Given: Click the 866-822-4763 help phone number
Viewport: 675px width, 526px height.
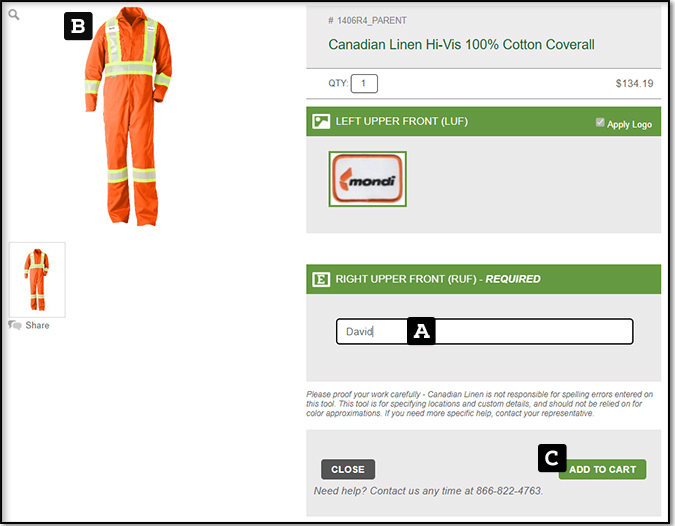Looking at the screenshot, I should coord(508,491).
